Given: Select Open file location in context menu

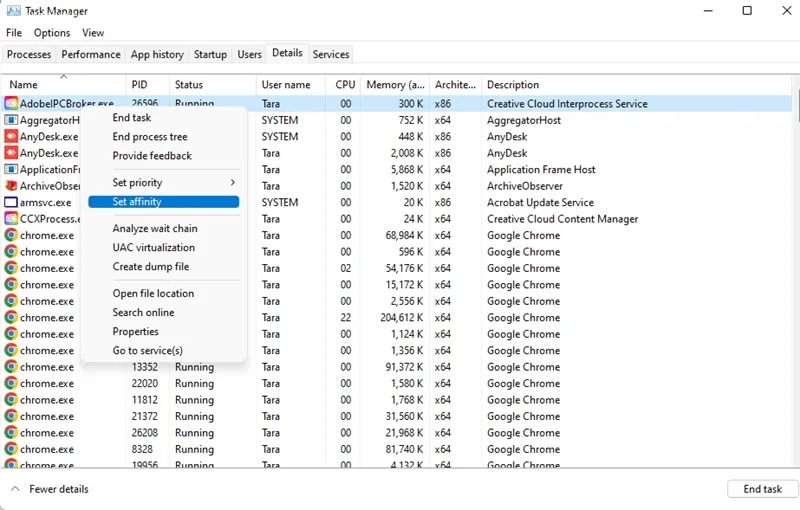Looking at the screenshot, I should [x=153, y=294].
